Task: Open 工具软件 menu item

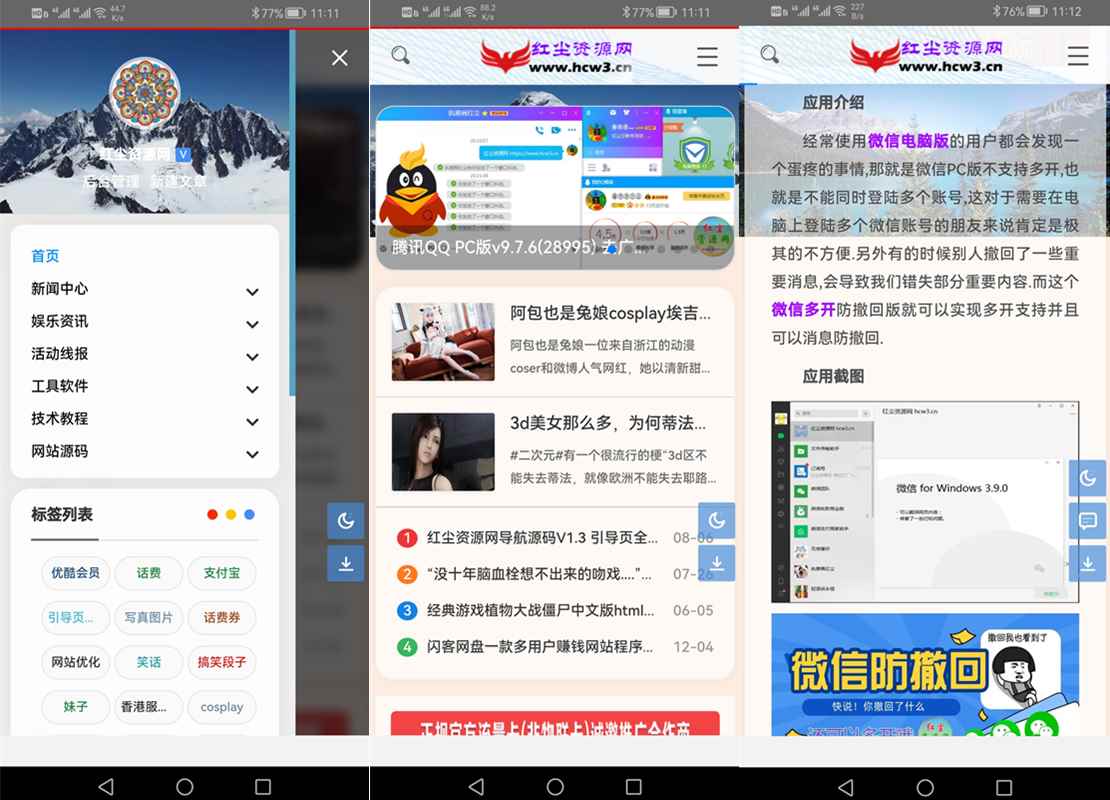Action: [59, 386]
